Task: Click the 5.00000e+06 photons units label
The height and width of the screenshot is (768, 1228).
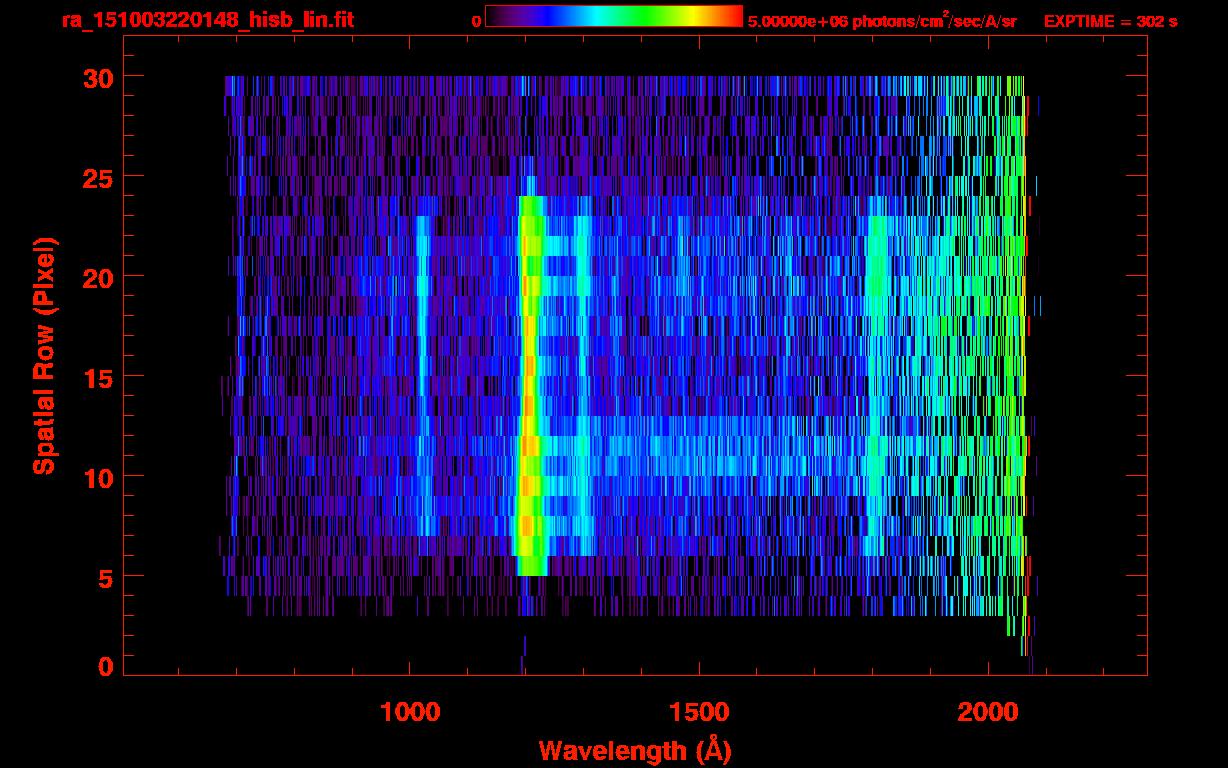Action: [x=882, y=20]
